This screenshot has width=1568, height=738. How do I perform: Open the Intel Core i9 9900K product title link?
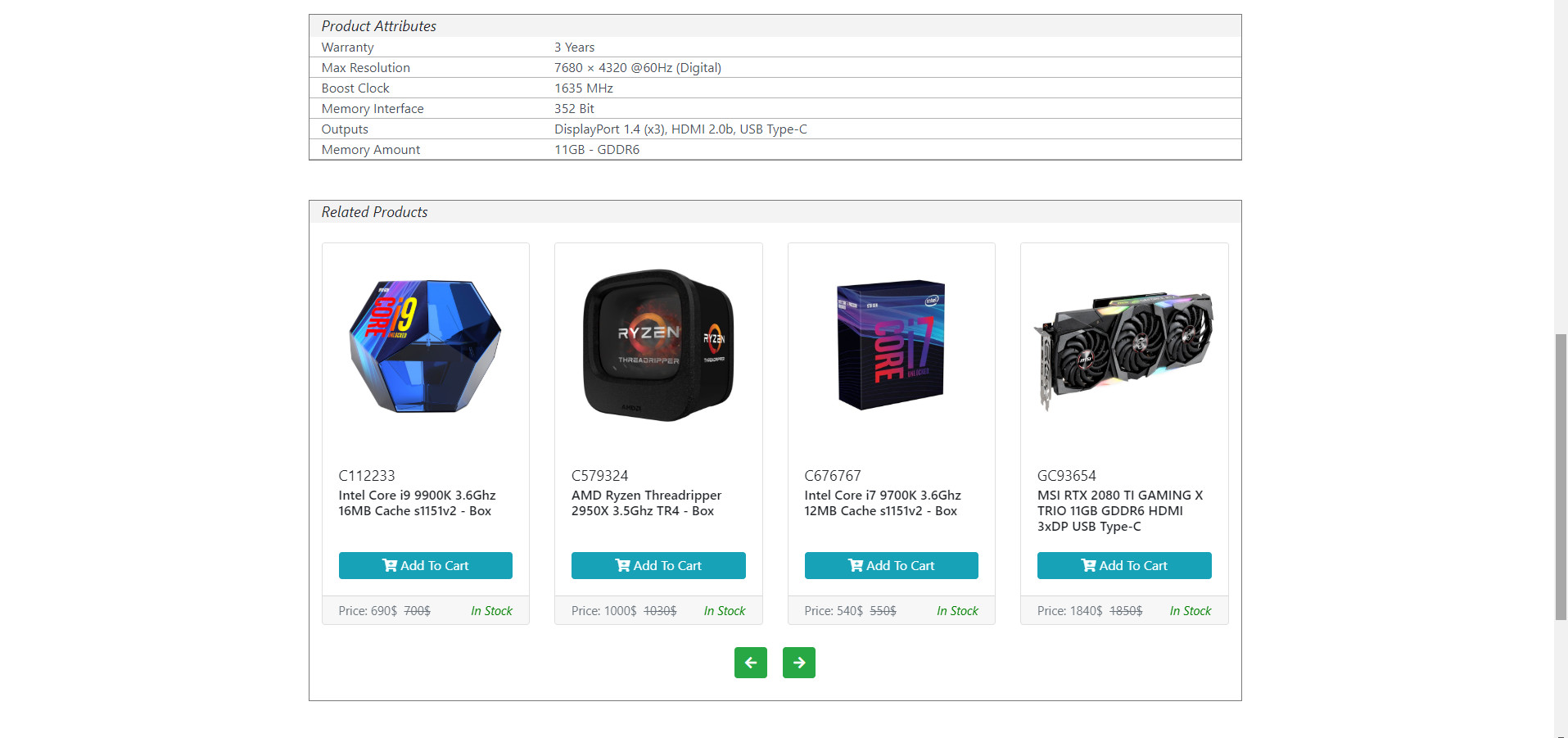click(x=417, y=503)
